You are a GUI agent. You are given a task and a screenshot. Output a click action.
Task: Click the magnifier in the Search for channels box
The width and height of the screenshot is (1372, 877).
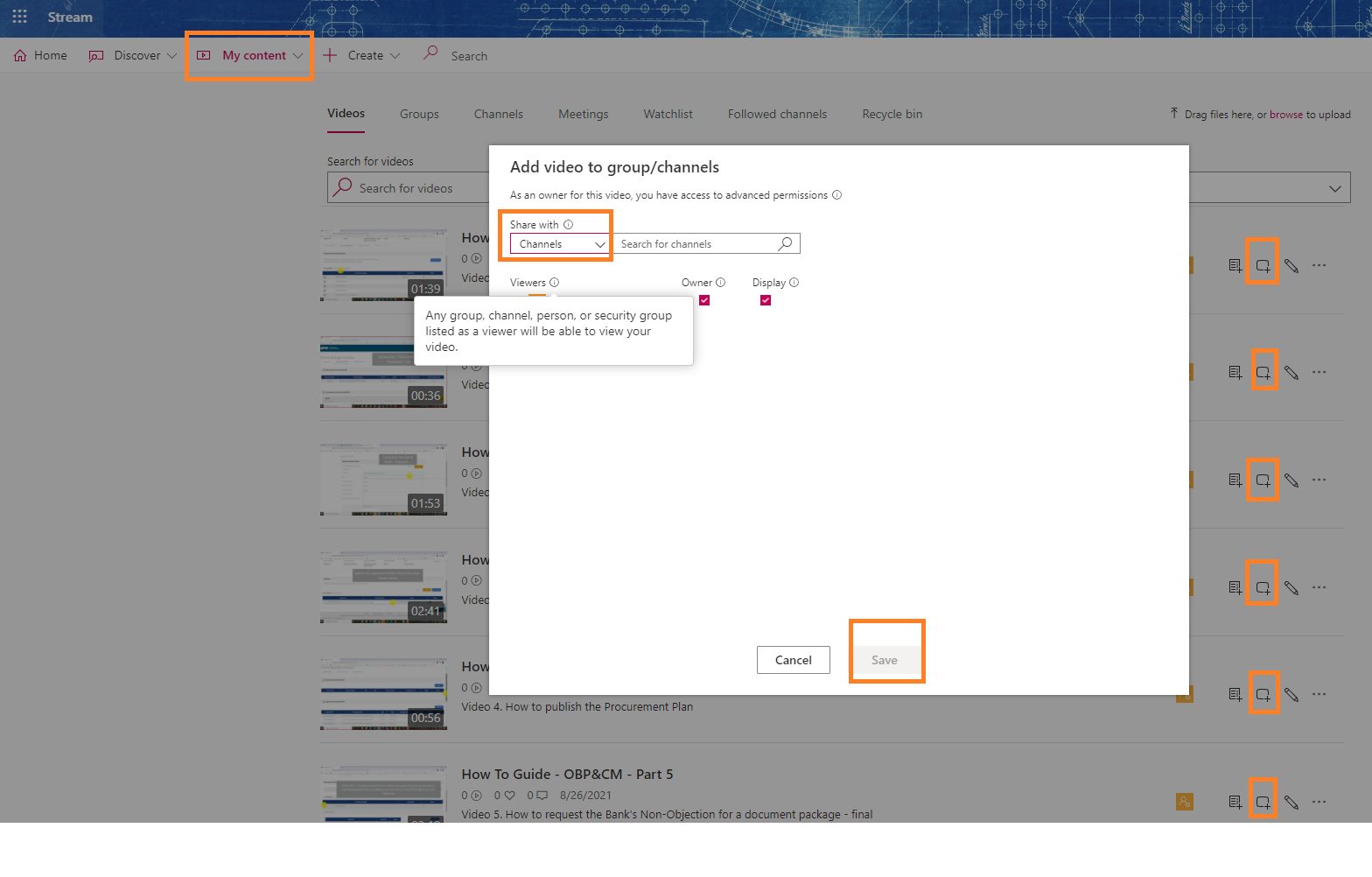pyautogui.click(x=786, y=243)
